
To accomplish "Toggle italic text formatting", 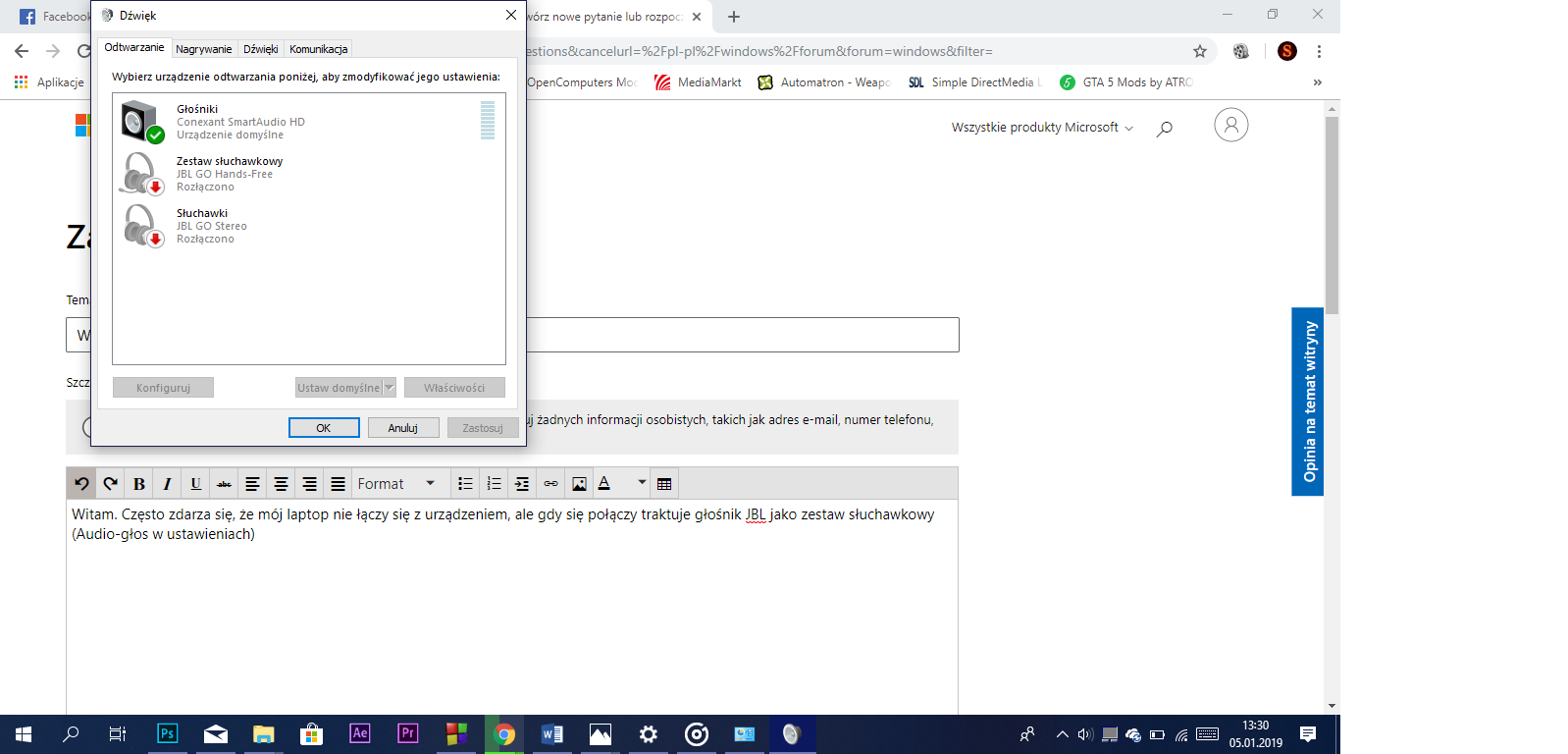I will click(167, 484).
